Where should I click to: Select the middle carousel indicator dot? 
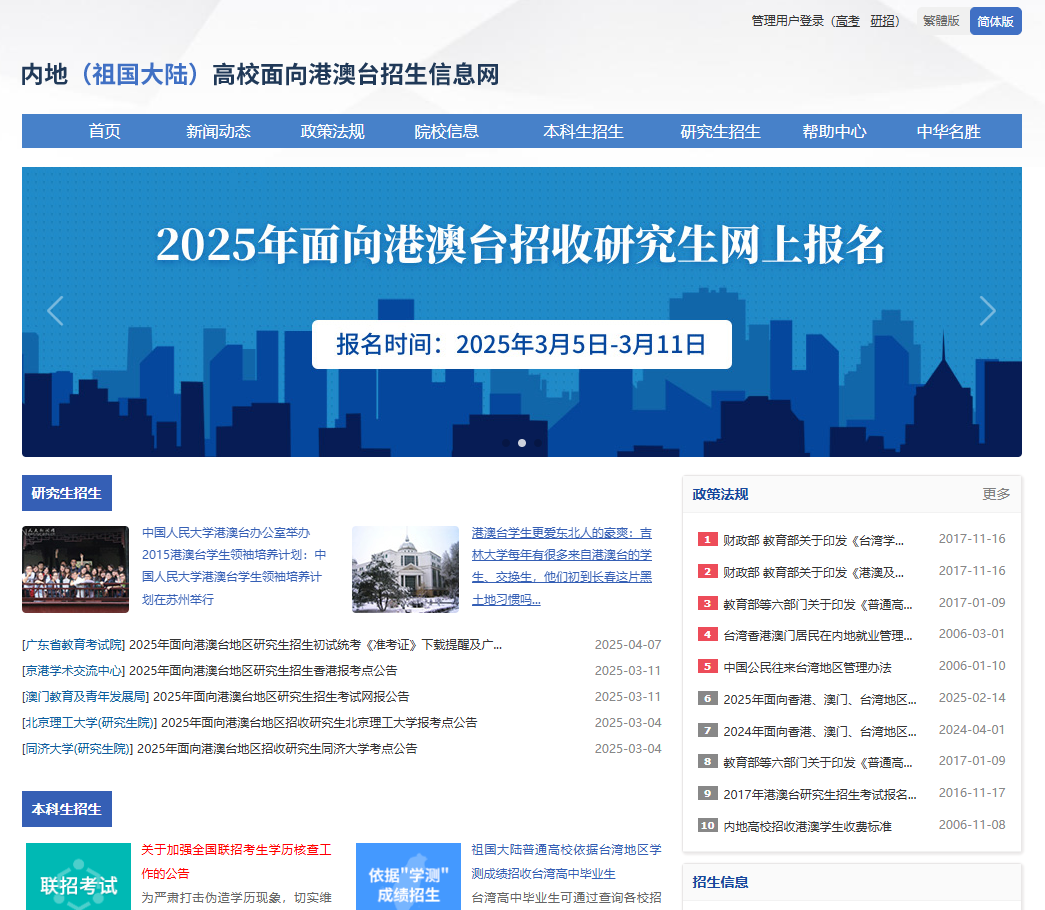pyautogui.click(x=522, y=442)
